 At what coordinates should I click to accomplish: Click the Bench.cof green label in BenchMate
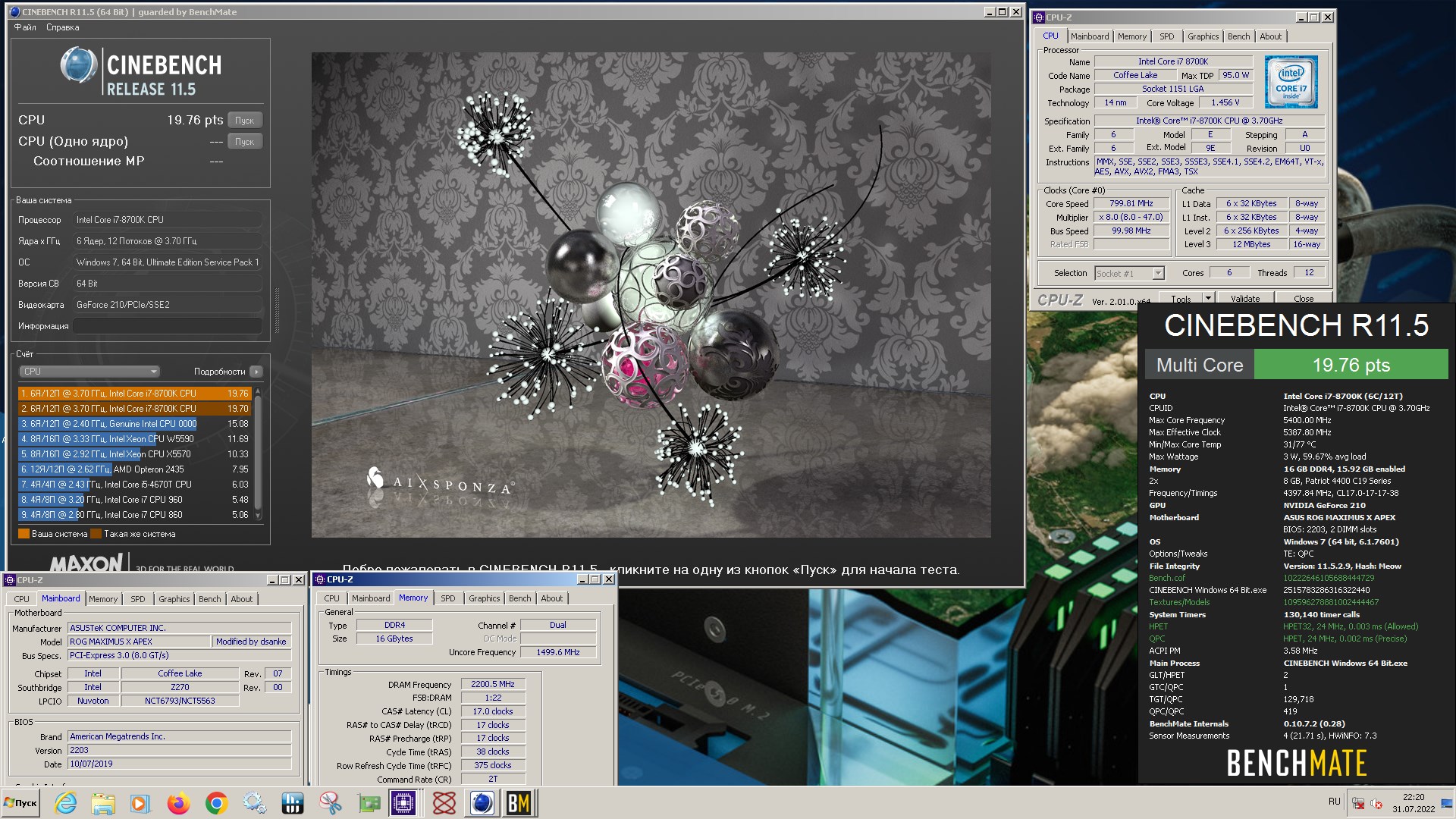pos(1166,578)
